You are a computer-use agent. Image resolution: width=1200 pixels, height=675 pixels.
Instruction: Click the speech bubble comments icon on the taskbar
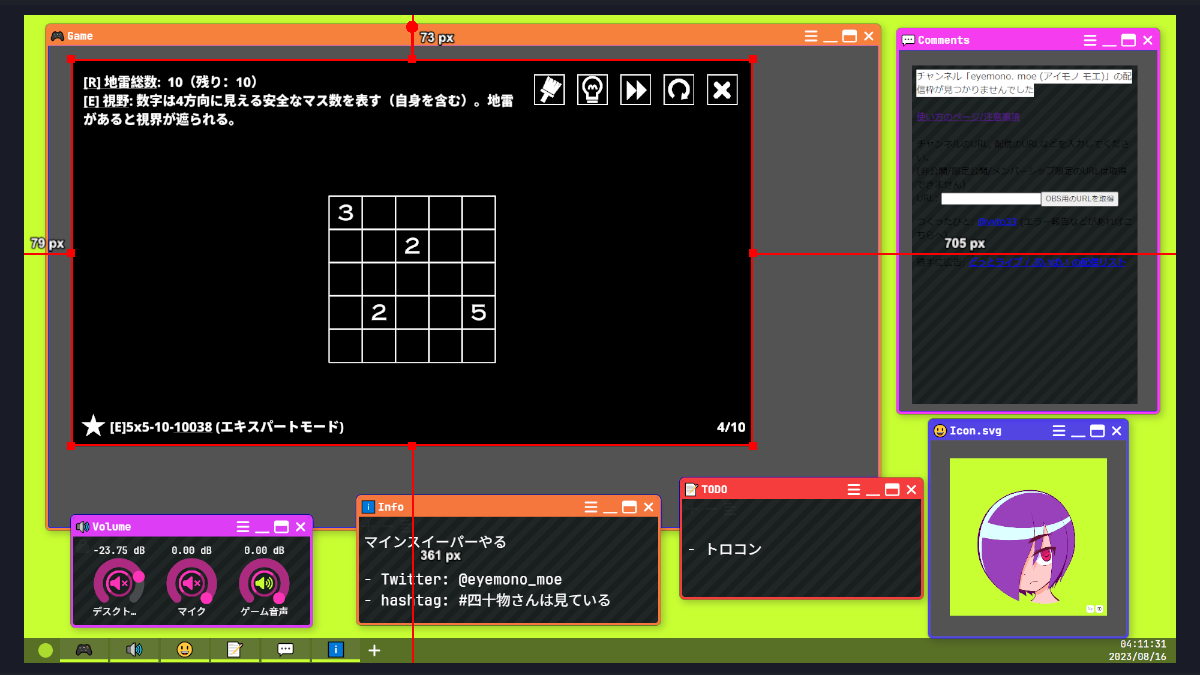point(286,649)
